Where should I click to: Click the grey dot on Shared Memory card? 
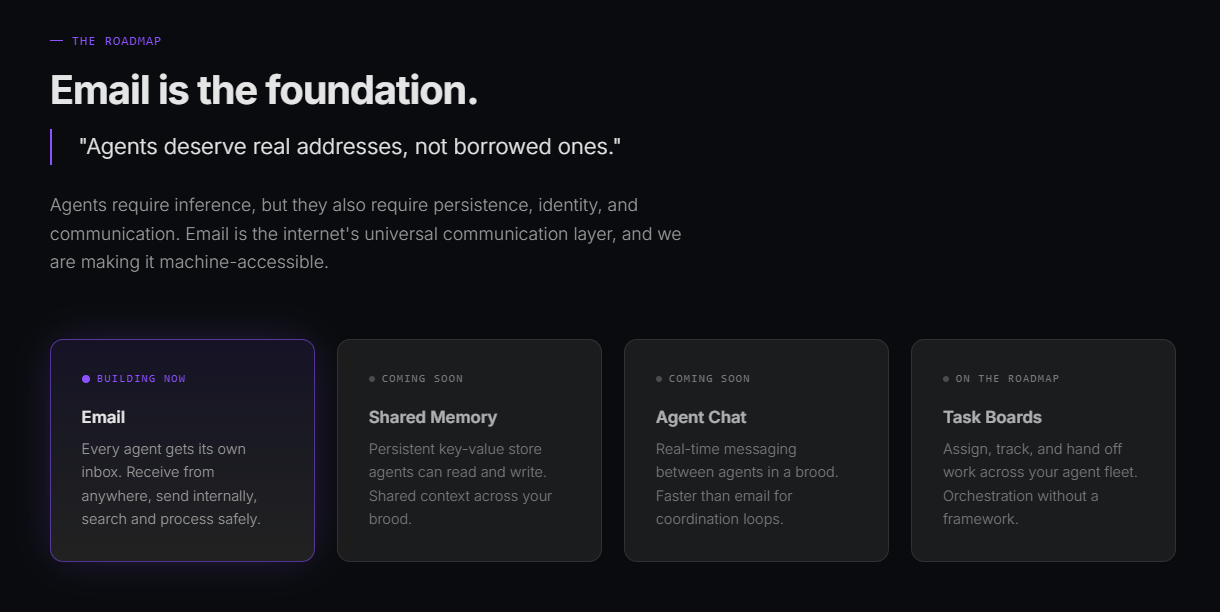coord(372,379)
